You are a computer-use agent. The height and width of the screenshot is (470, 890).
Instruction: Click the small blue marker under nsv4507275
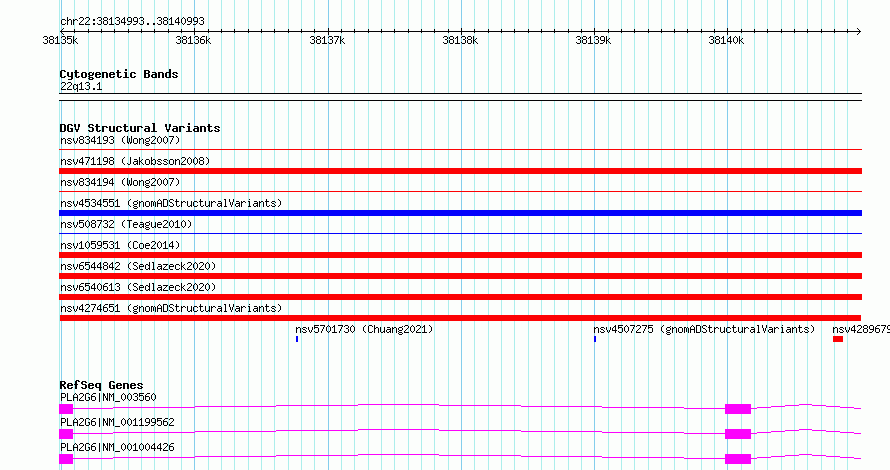595,339
